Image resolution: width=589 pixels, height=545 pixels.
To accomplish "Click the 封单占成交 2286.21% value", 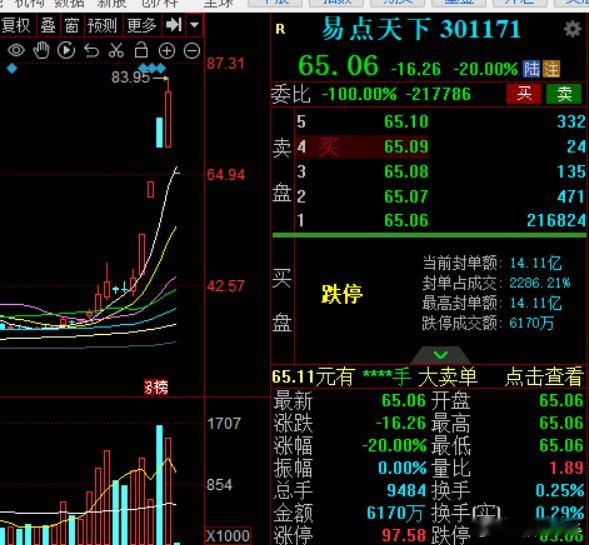I will click(540, 283).
